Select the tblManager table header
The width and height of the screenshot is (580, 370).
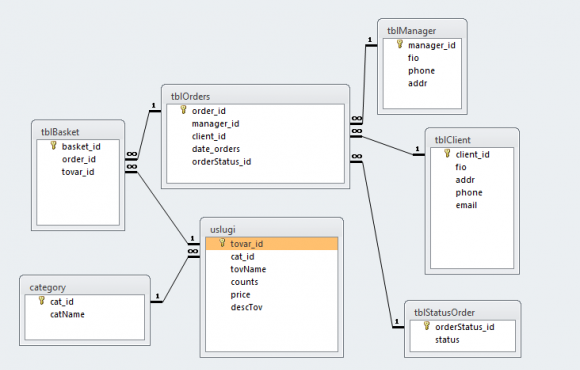click(422, 31)
